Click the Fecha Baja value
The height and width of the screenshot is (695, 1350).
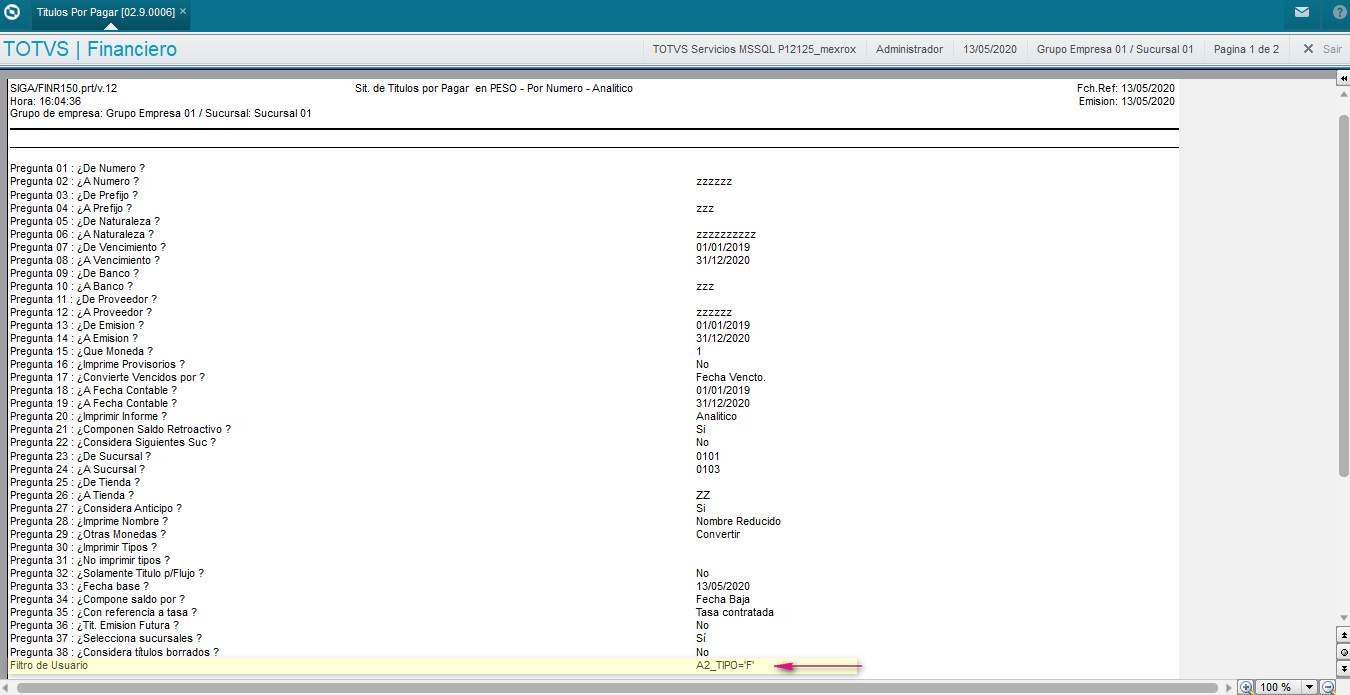click(723, 599)
